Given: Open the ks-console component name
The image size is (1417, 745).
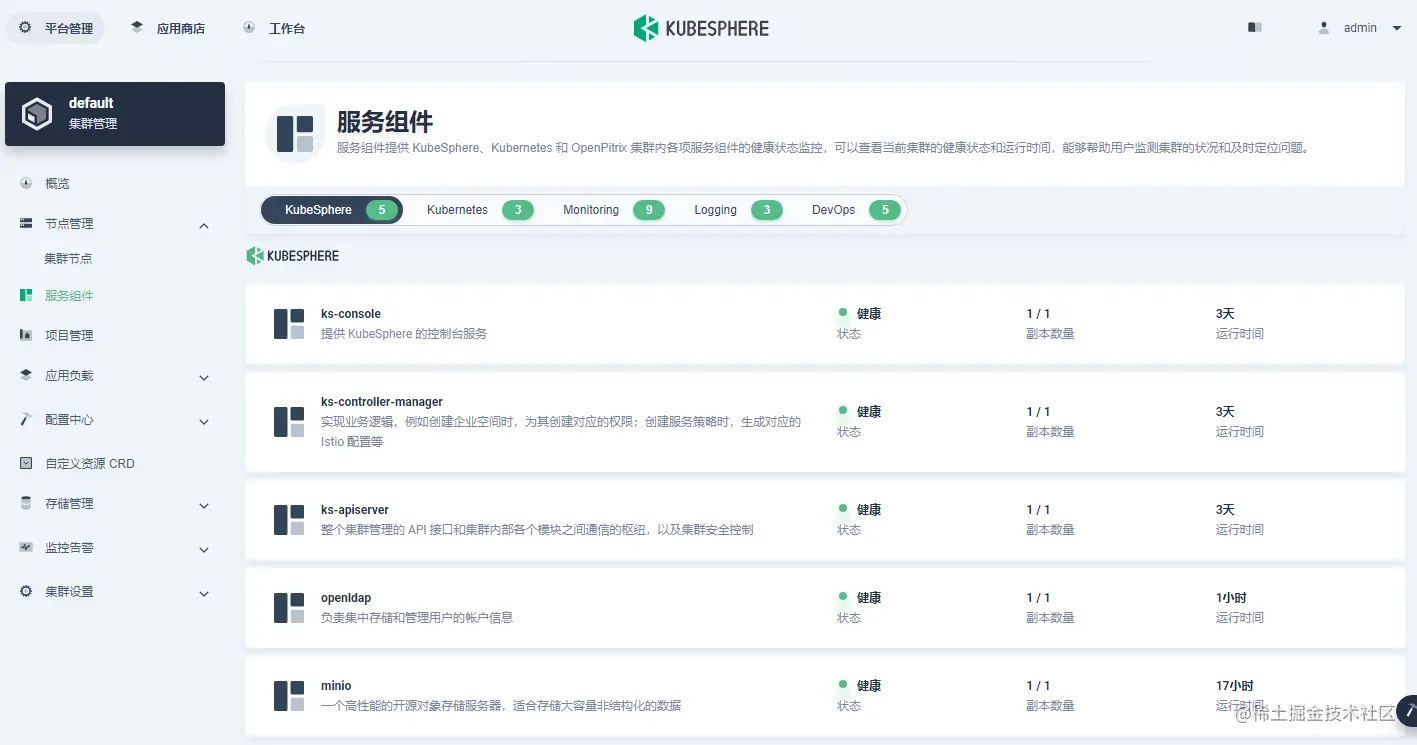Looking at the screenshot, I should tap(351, 314).
